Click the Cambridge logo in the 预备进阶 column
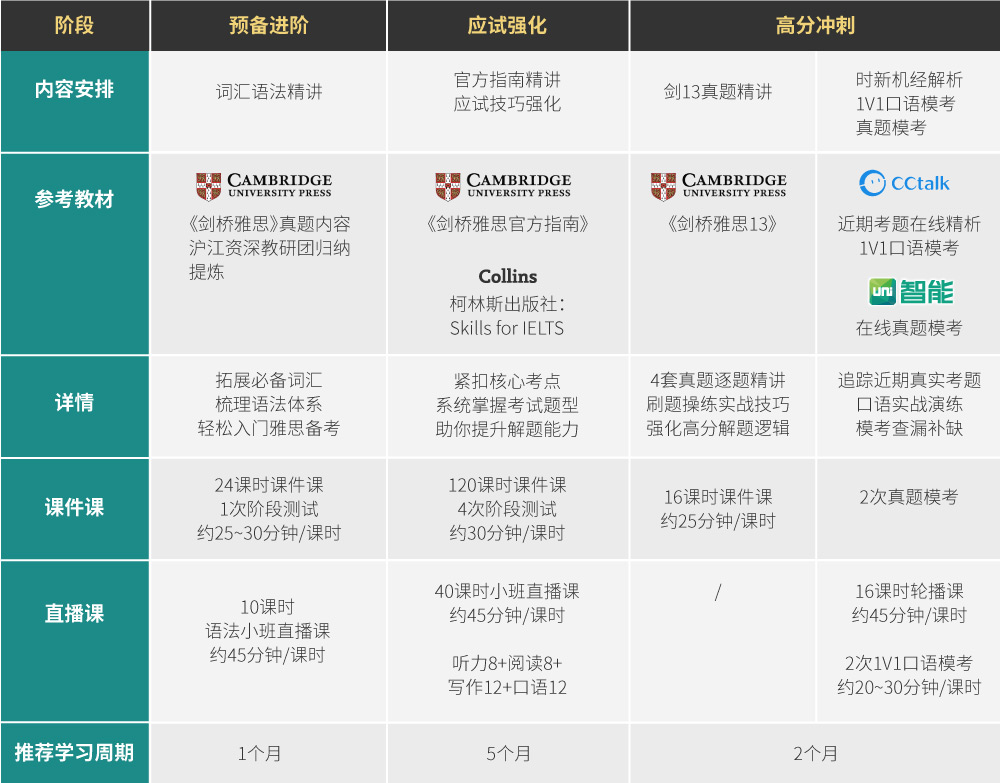The width and height of the screenshot is (1000, 783). pyautogui.click(x=263, y=186)
